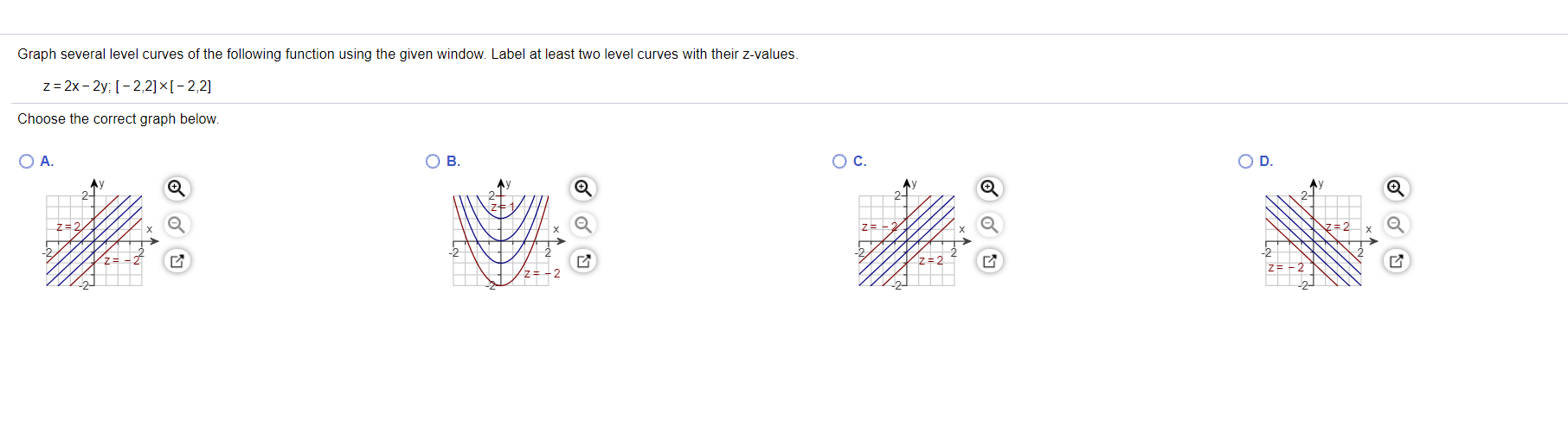Open graph A in popup window
The width and height of the screenshot is (1568, 421).
[x=177, y=261]
